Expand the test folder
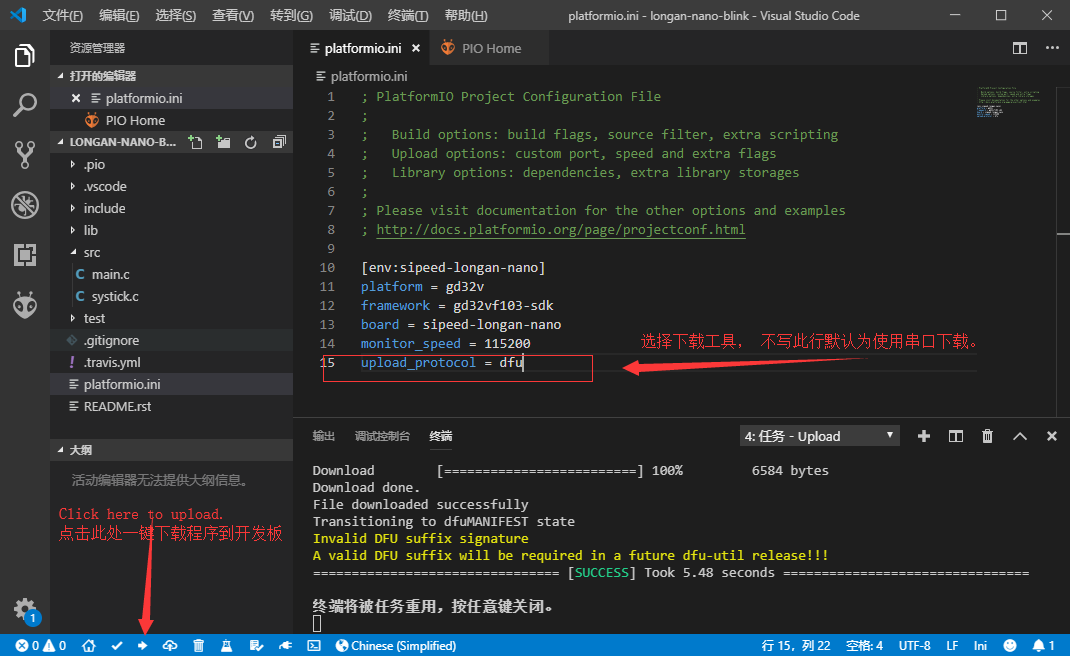This screenshot has height=656, width=1070. click(72, 318)
